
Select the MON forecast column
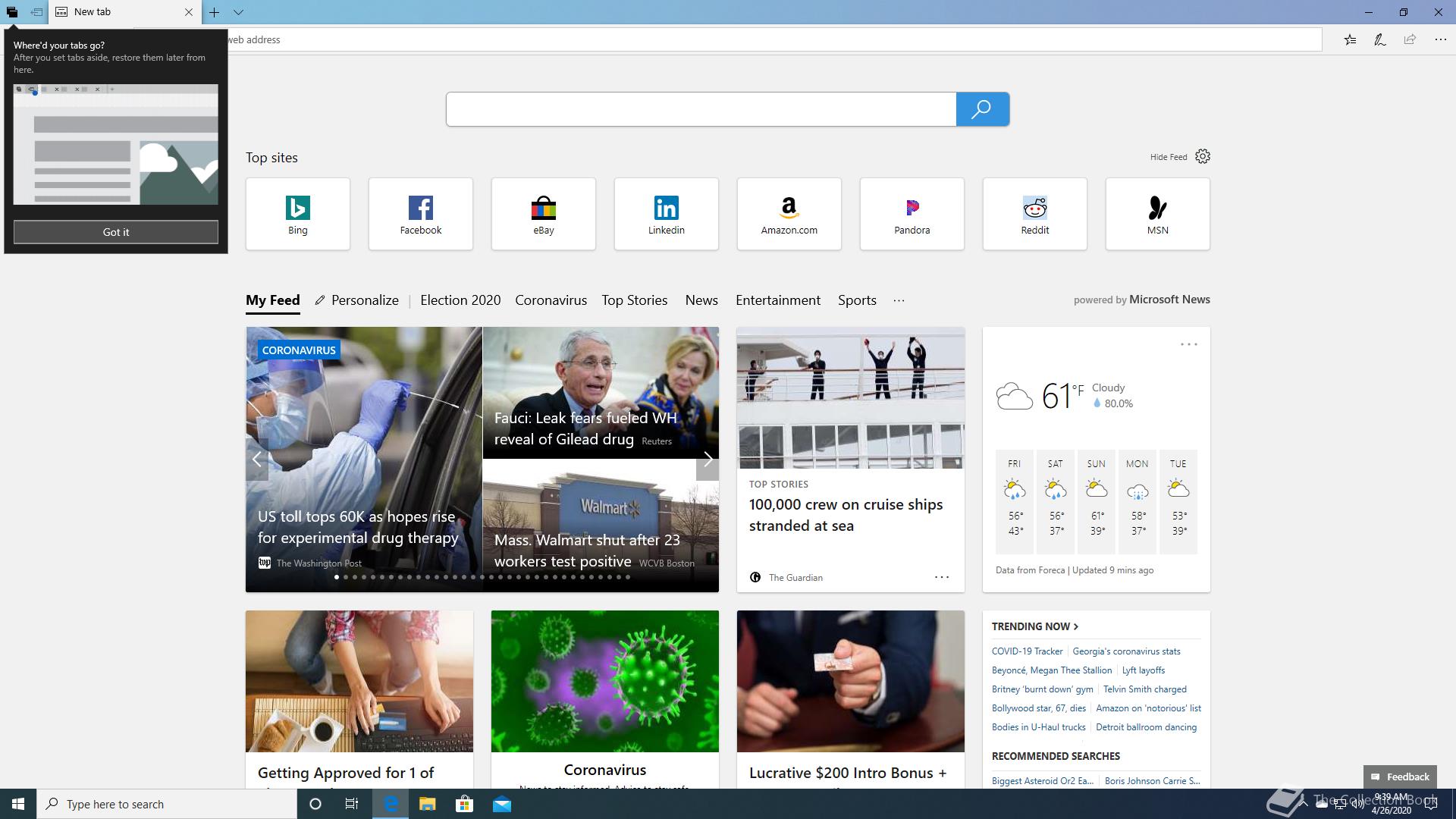click(1137, 501)
